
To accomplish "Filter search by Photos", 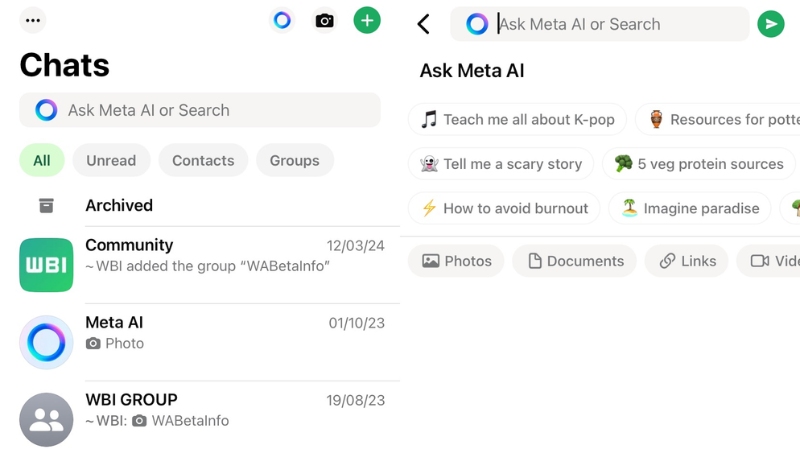I will point(456,261).
